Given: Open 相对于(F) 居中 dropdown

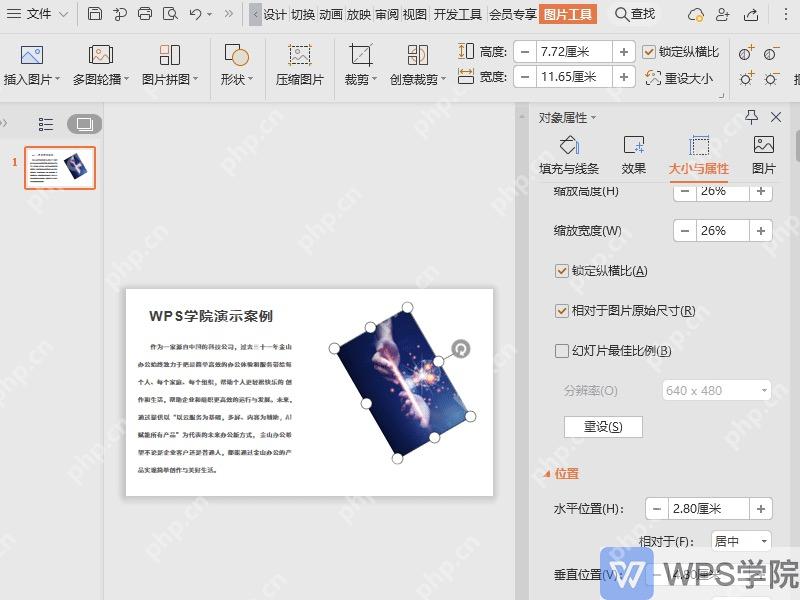Looking at the screenshot, I should tap(741, 541).
